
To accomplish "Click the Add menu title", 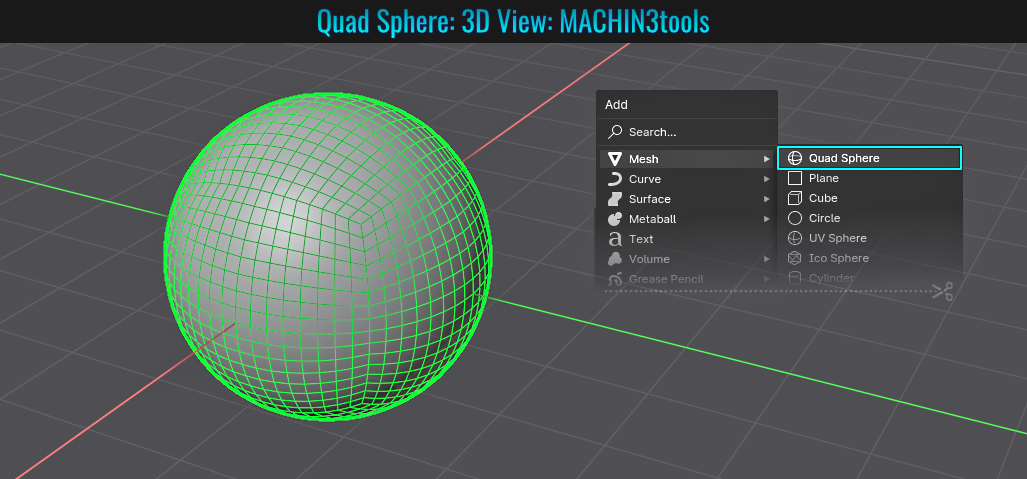I will [616, 105].
